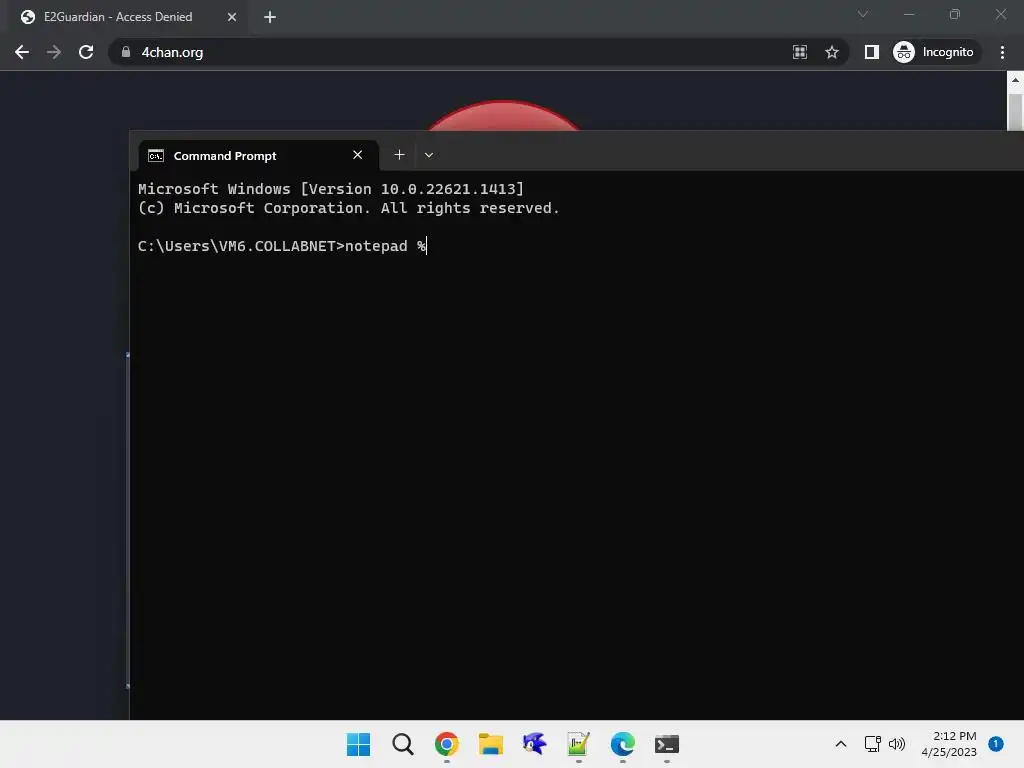The width and height of the screenshot is (1024, 768).
Task: Bookmark this page with star icon
Action: click(831, 52)
